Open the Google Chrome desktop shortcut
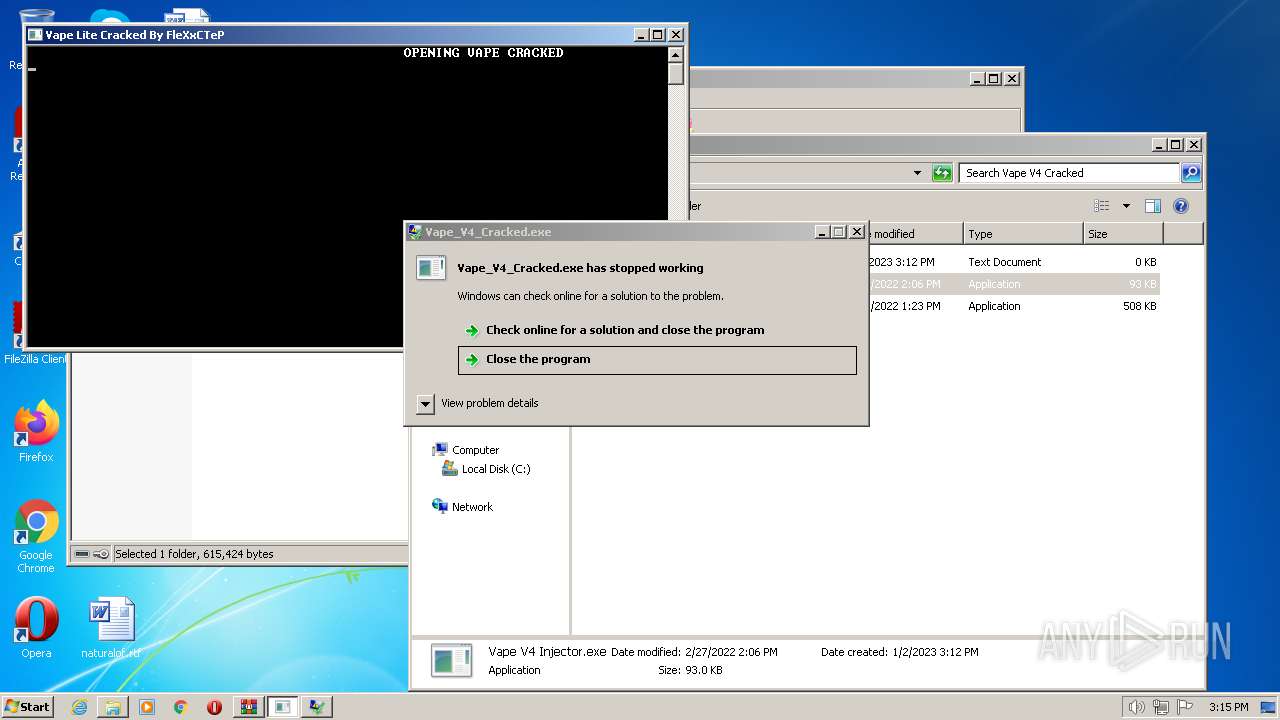The height and width of the screenshot is (720, 1280). coord(36,537)
